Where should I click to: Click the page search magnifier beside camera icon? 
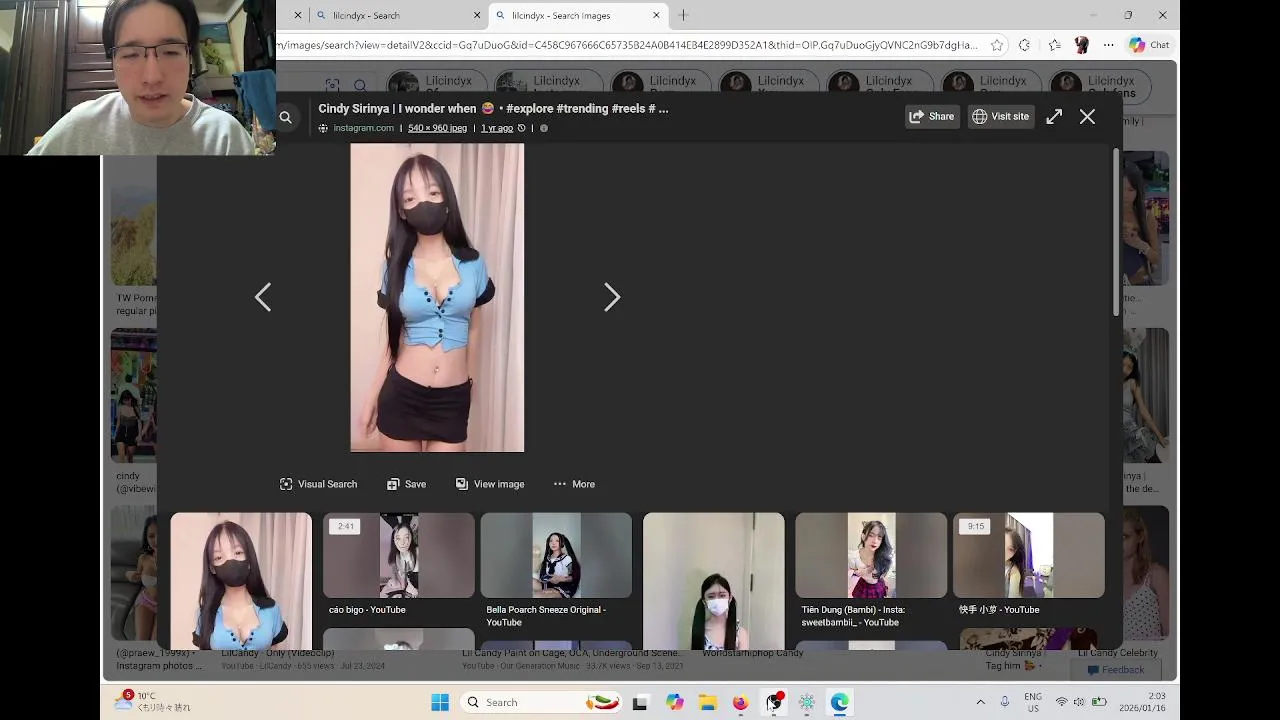click(x=360, y=86)
